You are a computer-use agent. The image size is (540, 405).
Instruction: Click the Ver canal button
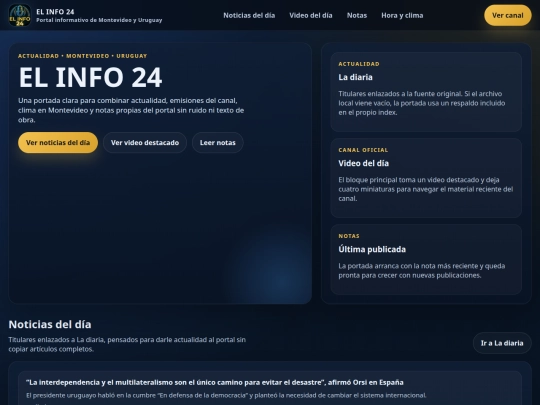pos(508,15)
